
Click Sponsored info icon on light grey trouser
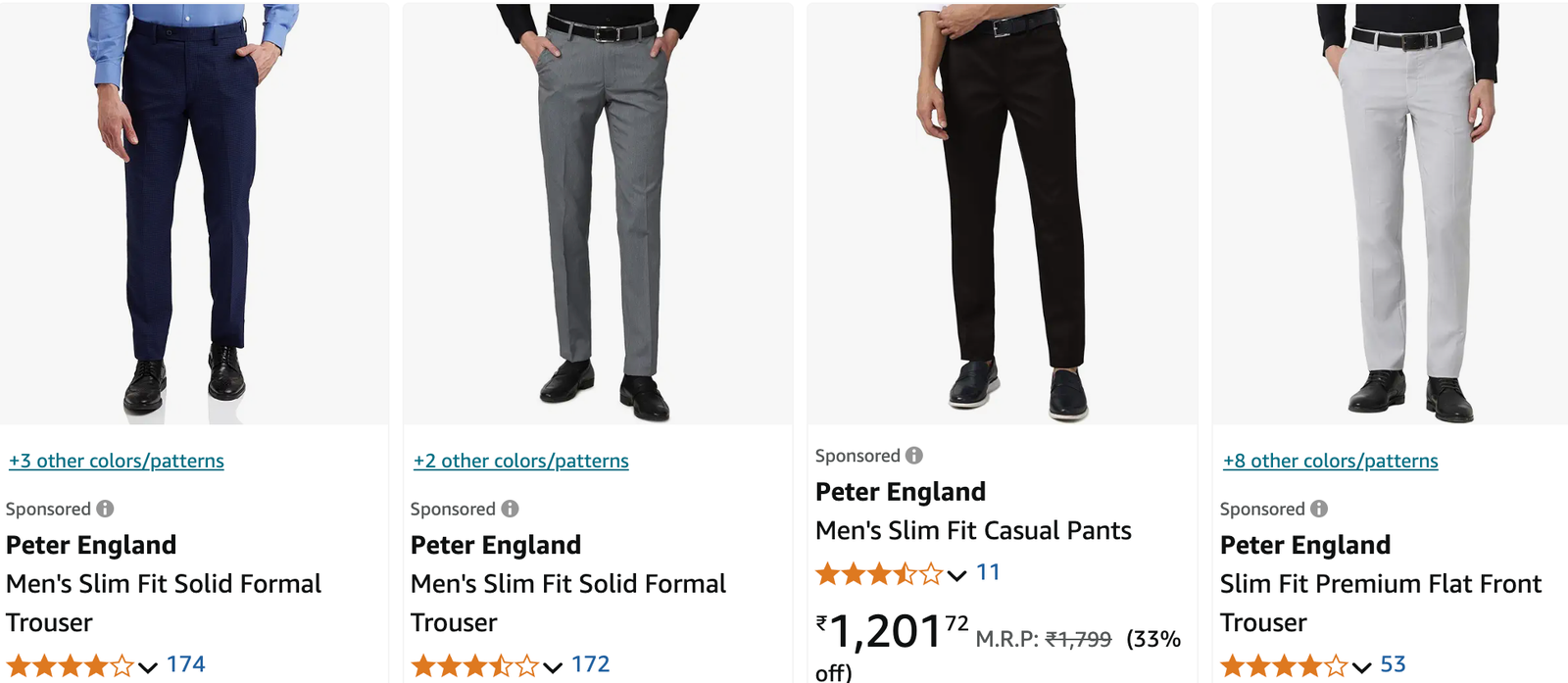tap(1319, 509)
